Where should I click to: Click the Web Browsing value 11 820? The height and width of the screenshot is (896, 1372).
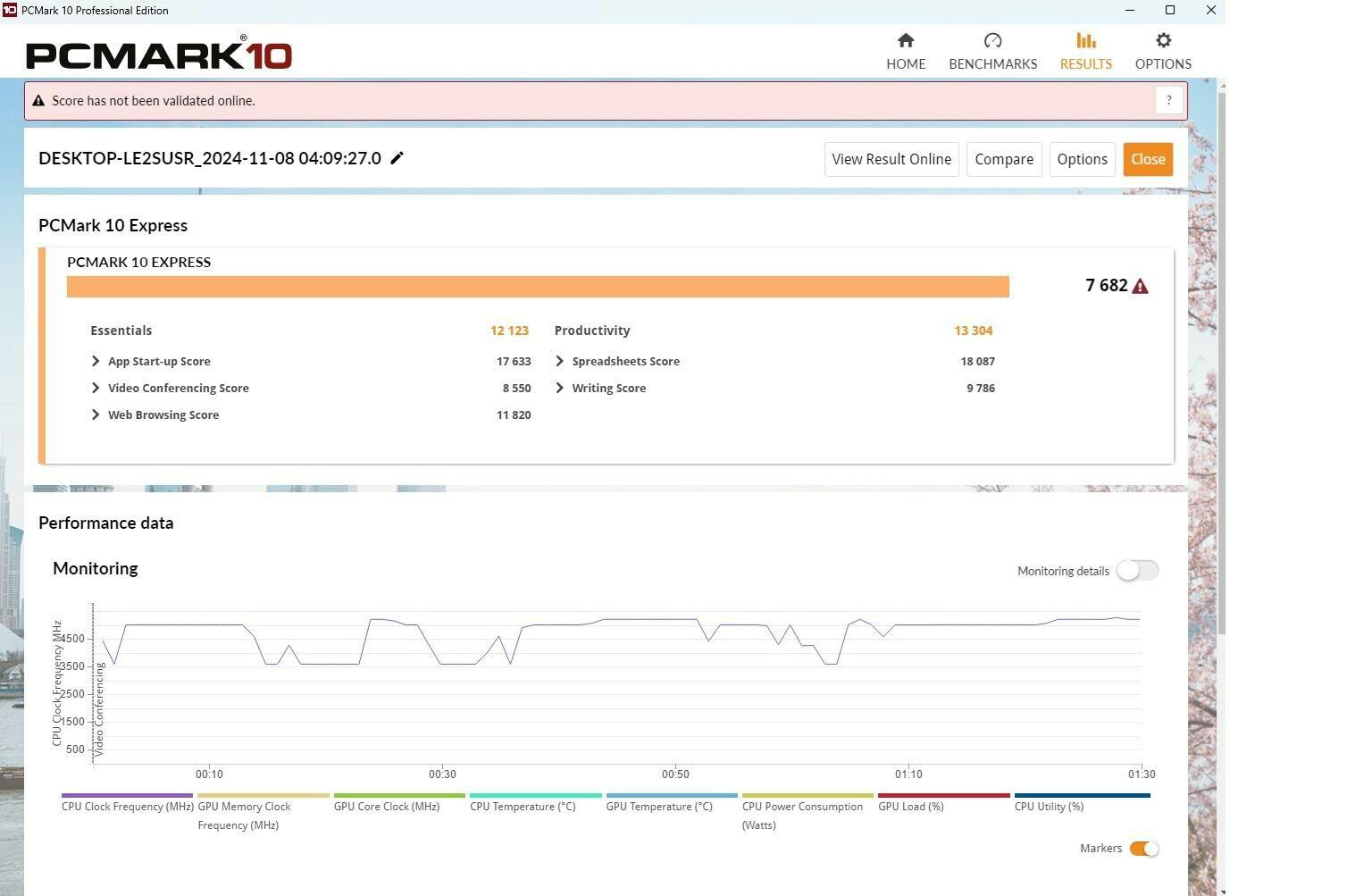(514, 415)
